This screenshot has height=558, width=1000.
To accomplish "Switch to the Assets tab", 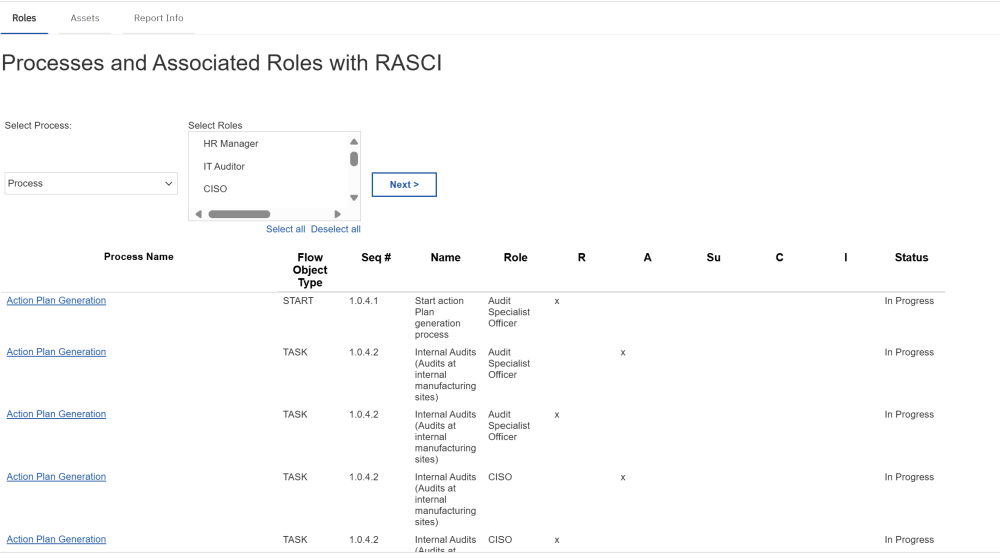I will 85,18.
